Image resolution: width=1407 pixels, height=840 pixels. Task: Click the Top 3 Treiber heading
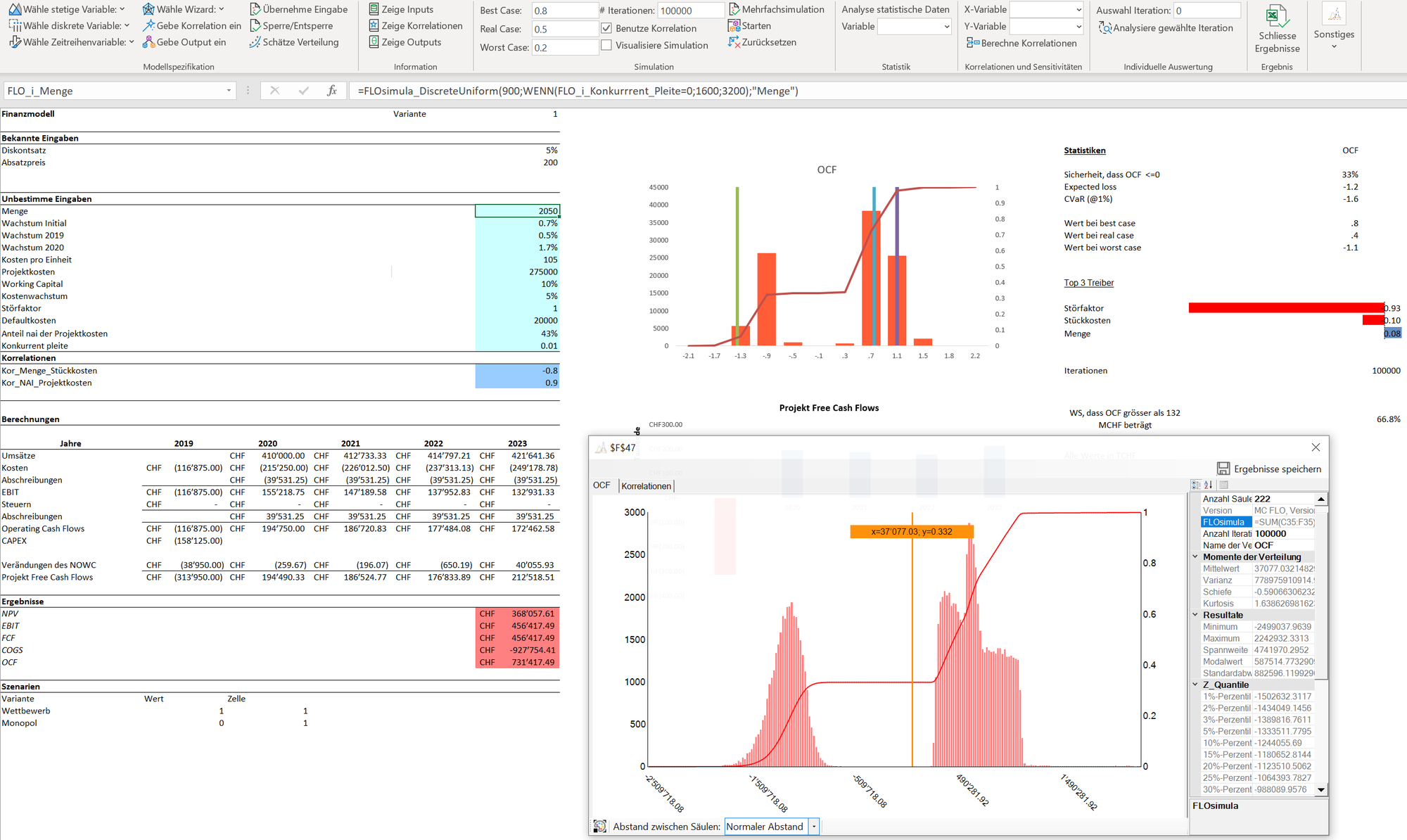[1088, 283]
